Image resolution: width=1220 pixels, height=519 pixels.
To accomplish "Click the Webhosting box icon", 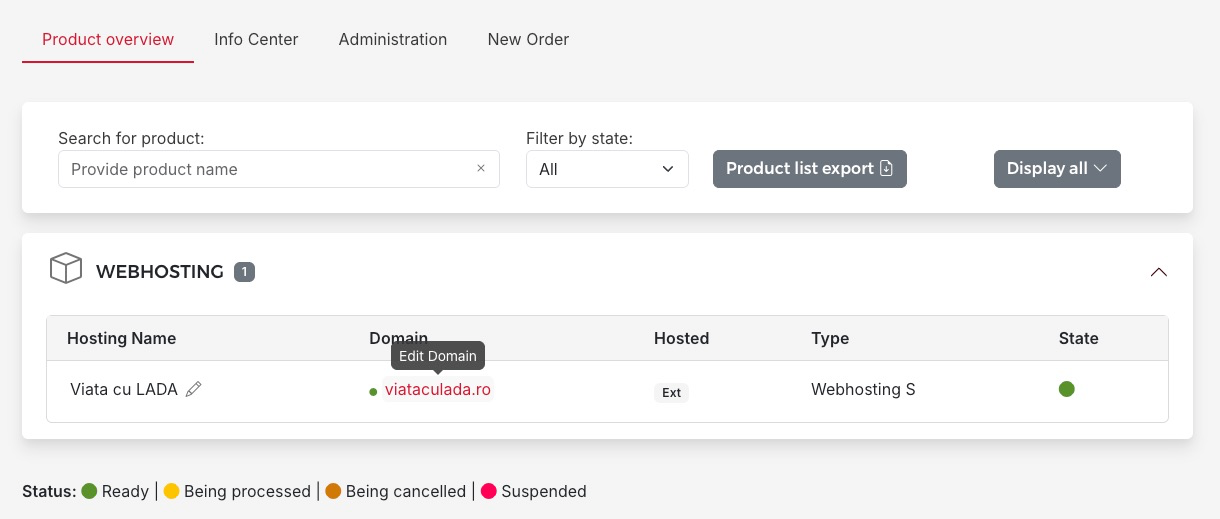I will 65,269.
